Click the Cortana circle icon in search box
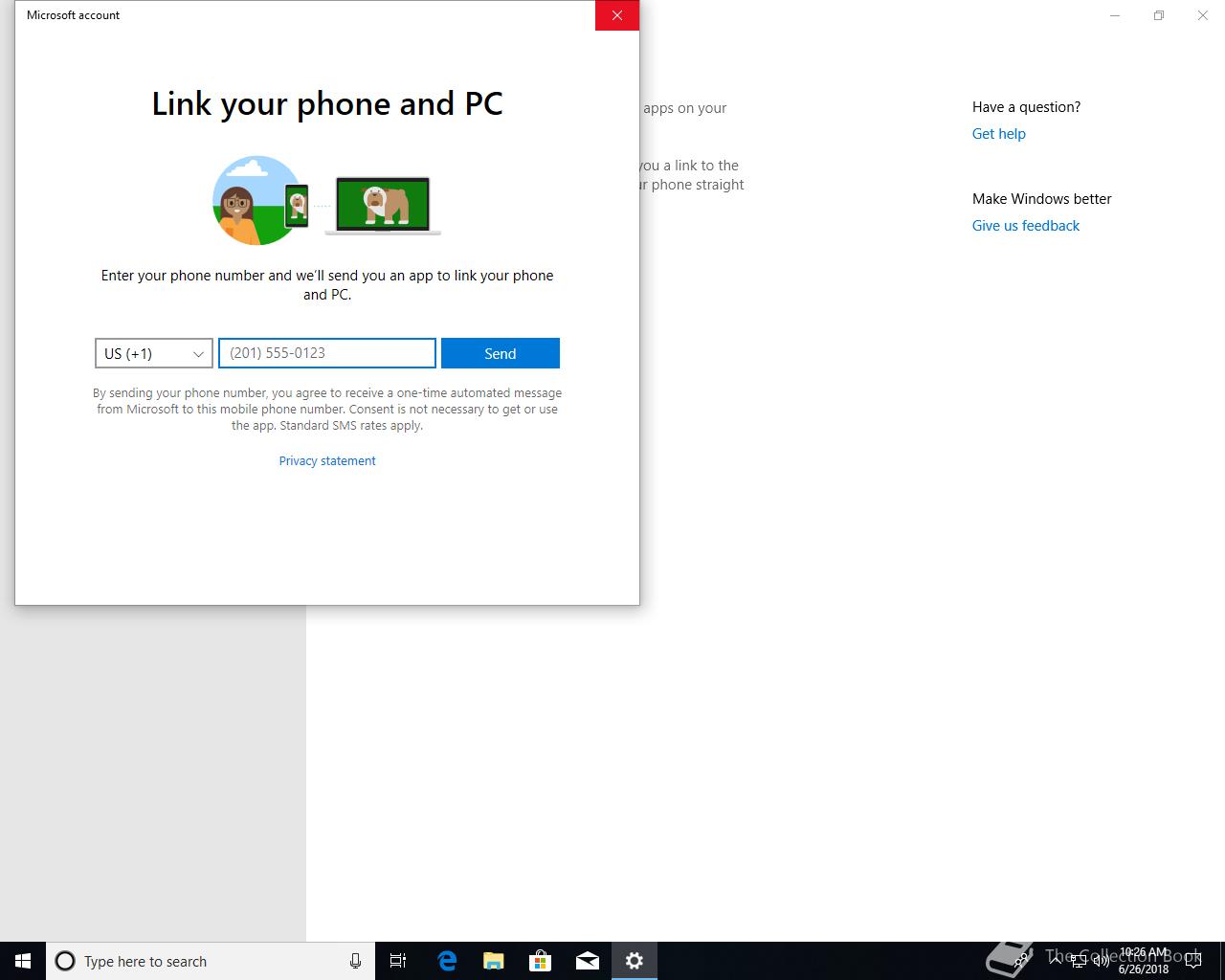 click(x=65, y=961)
